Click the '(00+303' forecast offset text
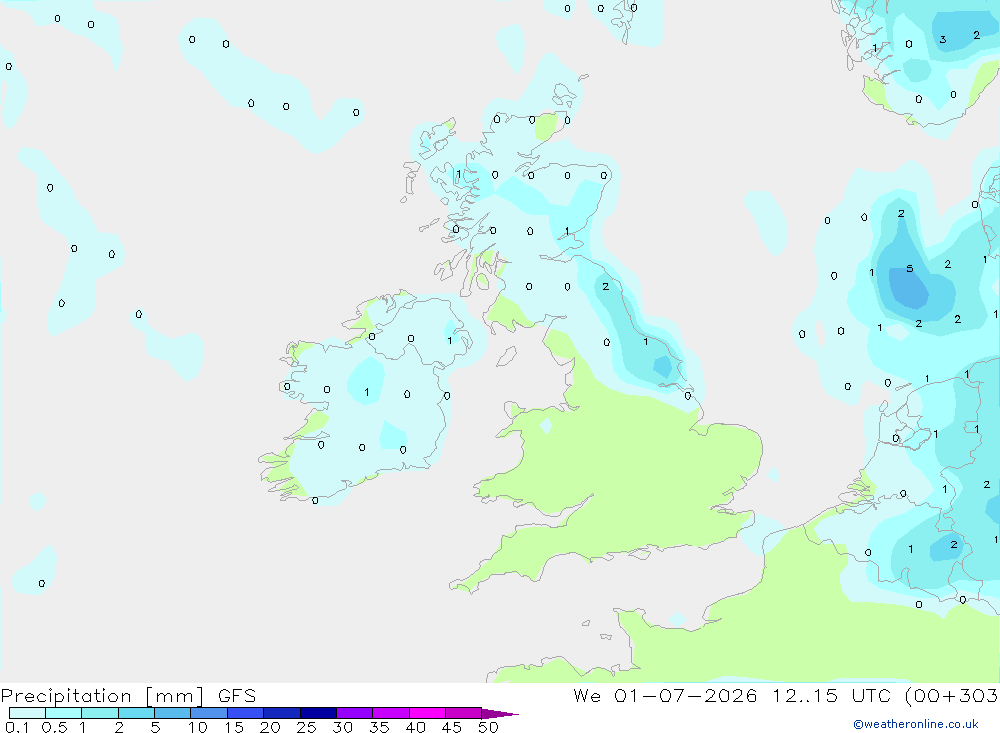 click(952, 696)
